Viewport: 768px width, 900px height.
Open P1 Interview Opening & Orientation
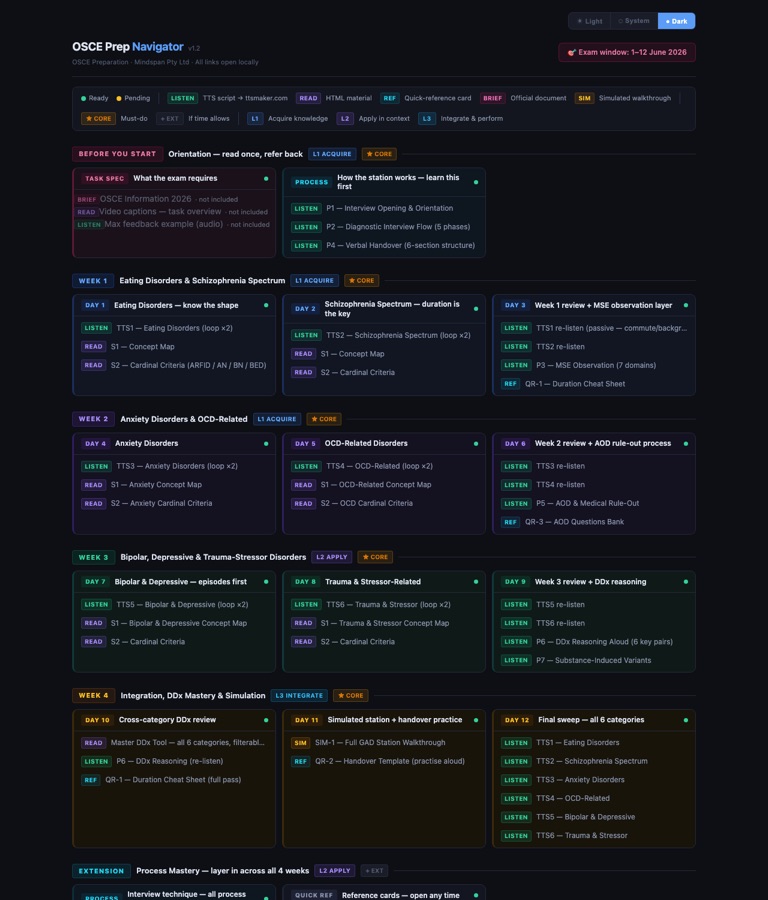click(x=389, y=208)
